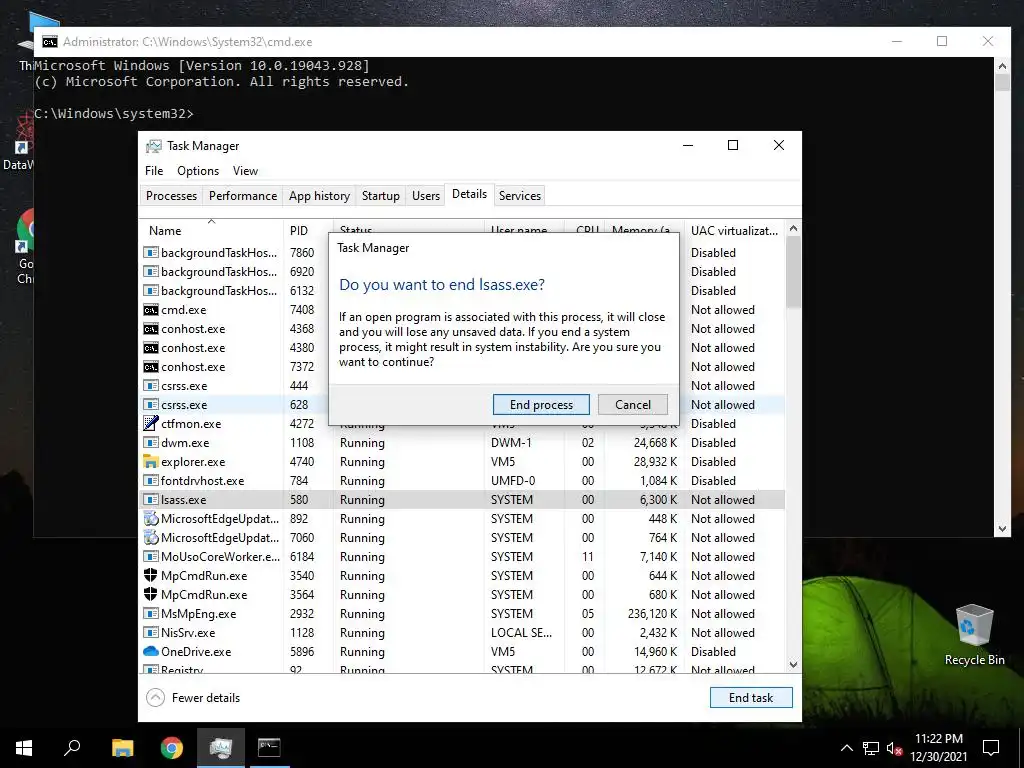Click the MpCmdRun.exe shield icon, PID 3564
Image resolution: width=1024 pixels, height=768 pixels.
tap(151, 594)
